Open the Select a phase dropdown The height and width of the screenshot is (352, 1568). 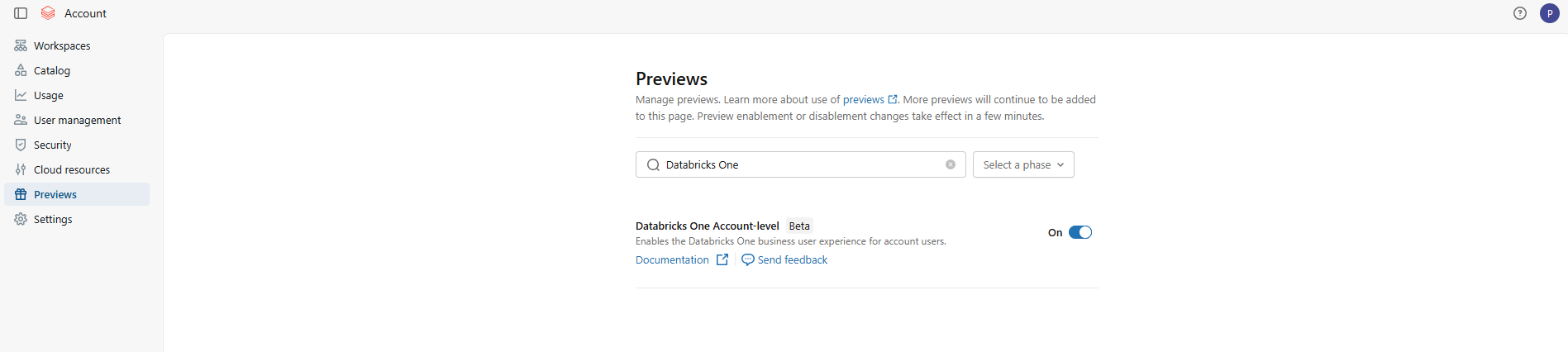pyautogui.click(x=1023, y=164)
